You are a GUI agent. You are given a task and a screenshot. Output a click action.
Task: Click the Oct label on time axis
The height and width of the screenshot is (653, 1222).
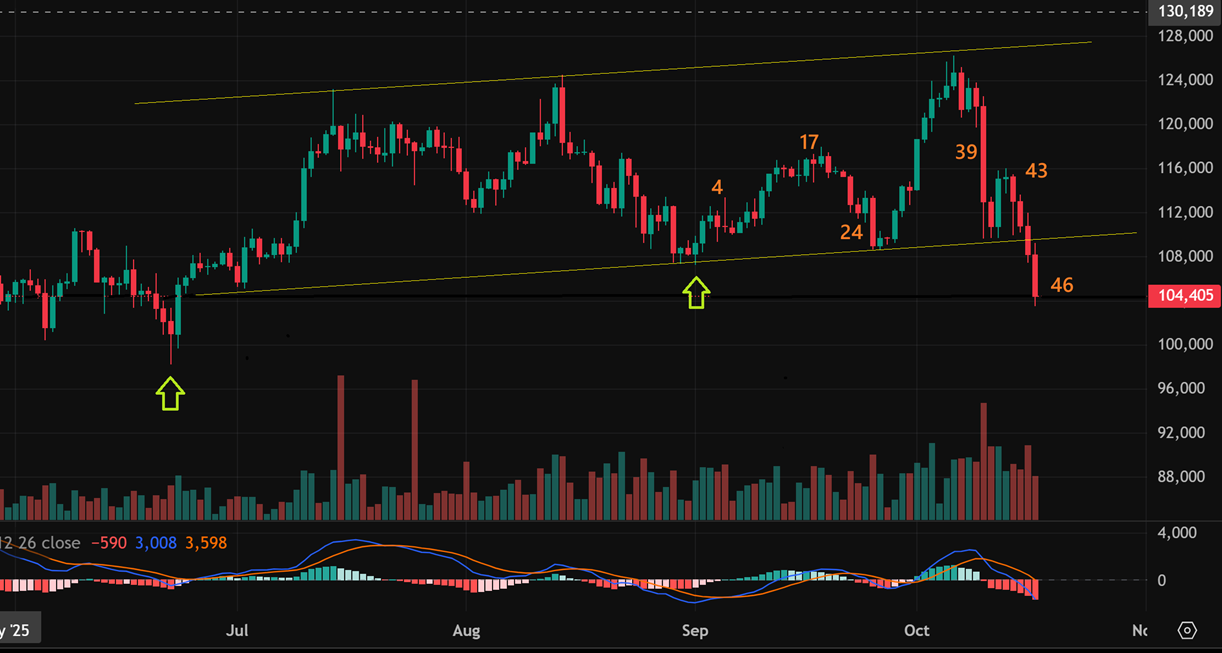tap(917, 631)
